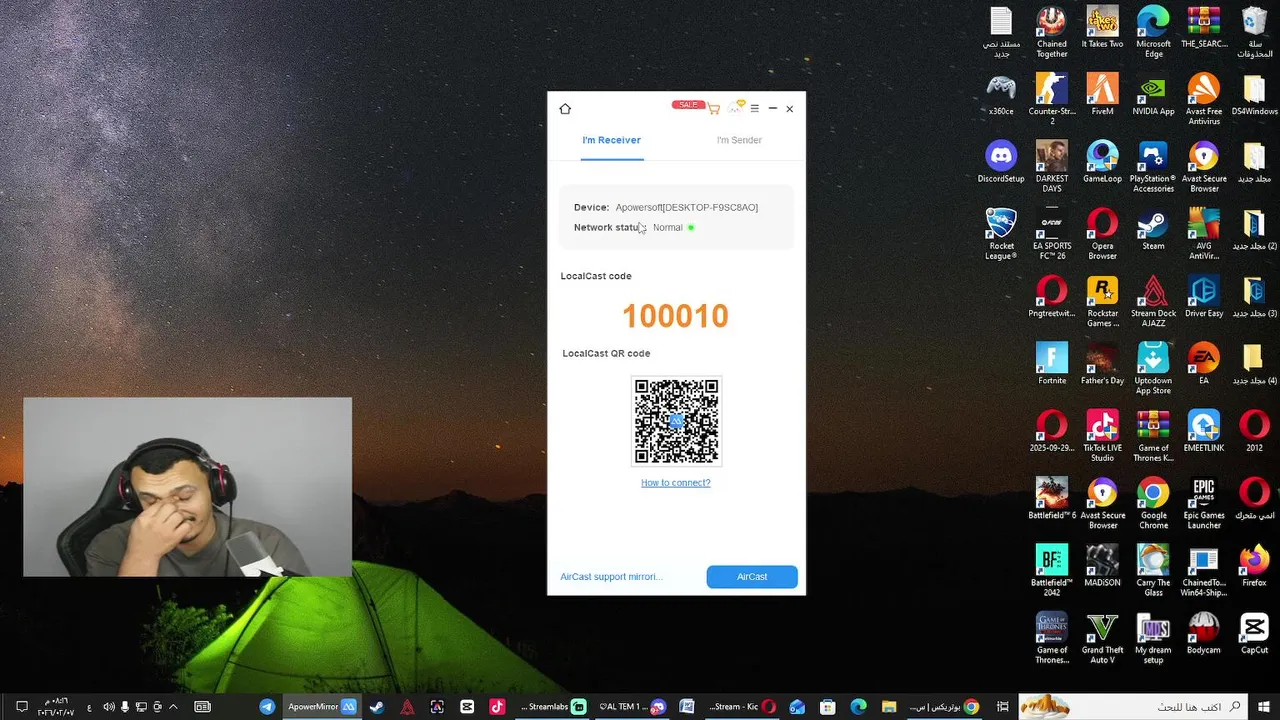Open the SALE shopping cart
The width and height of the screenshot is (1280, 720).
tap(713, 108)
